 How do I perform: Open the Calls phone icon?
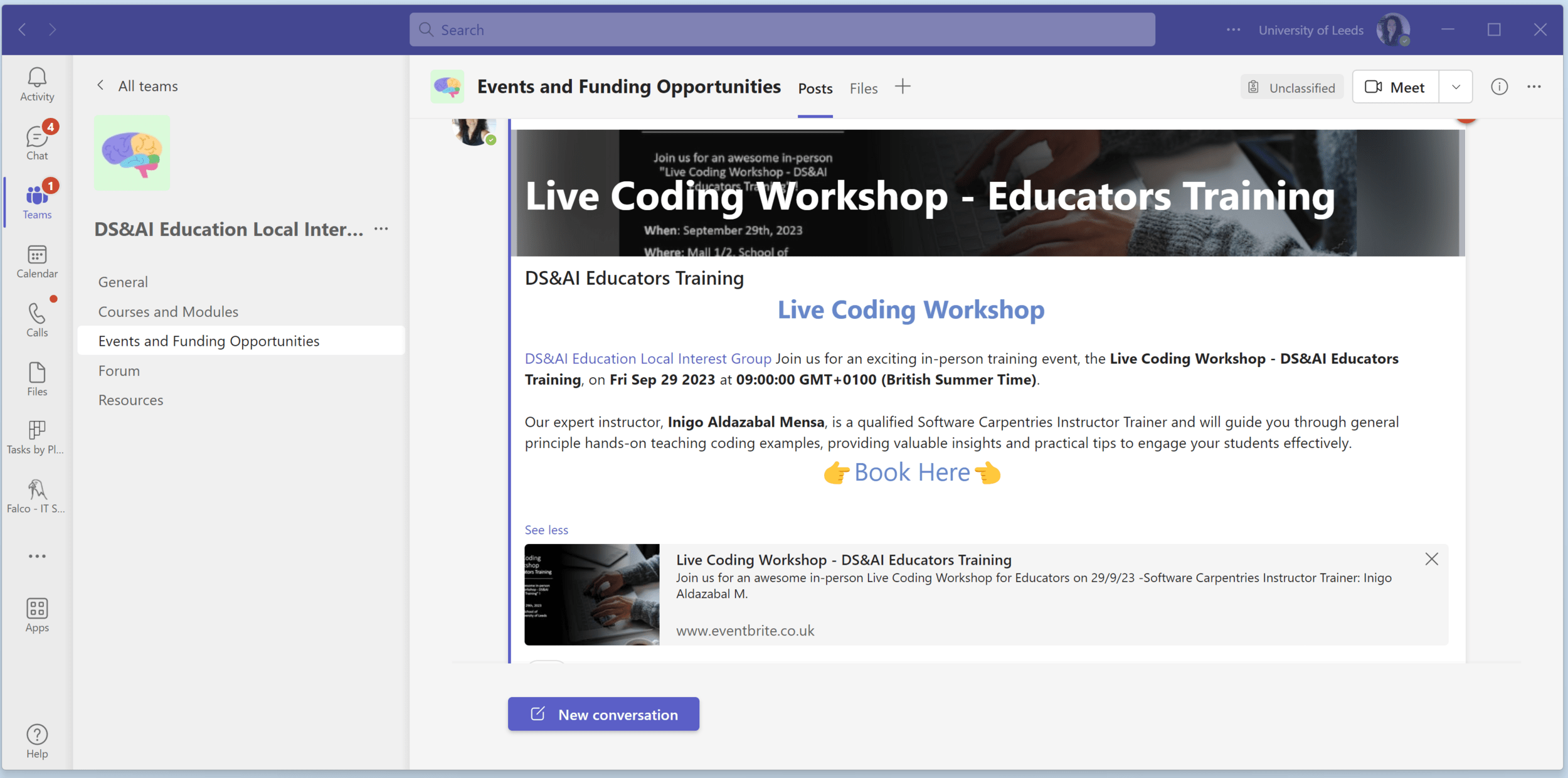click(x=37, y=320)
